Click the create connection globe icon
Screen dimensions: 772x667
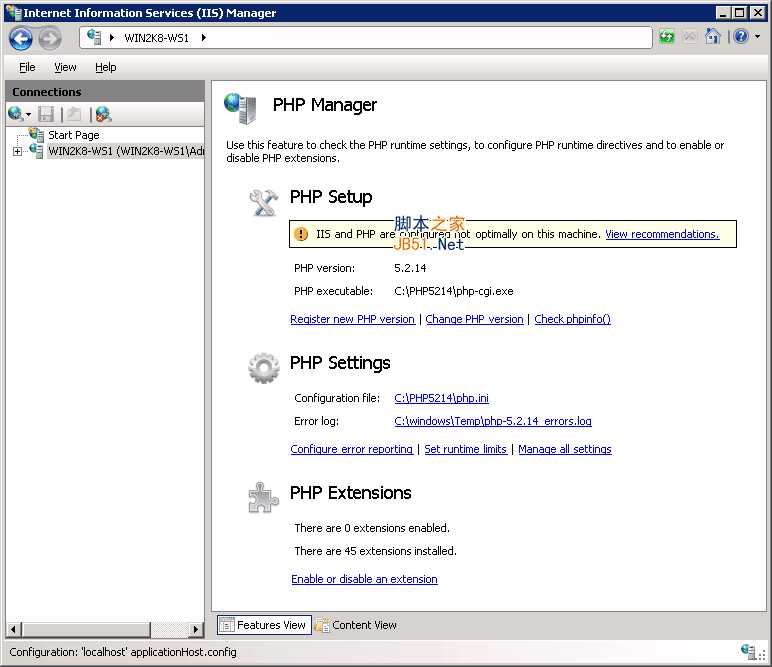[x=15, y=114]
